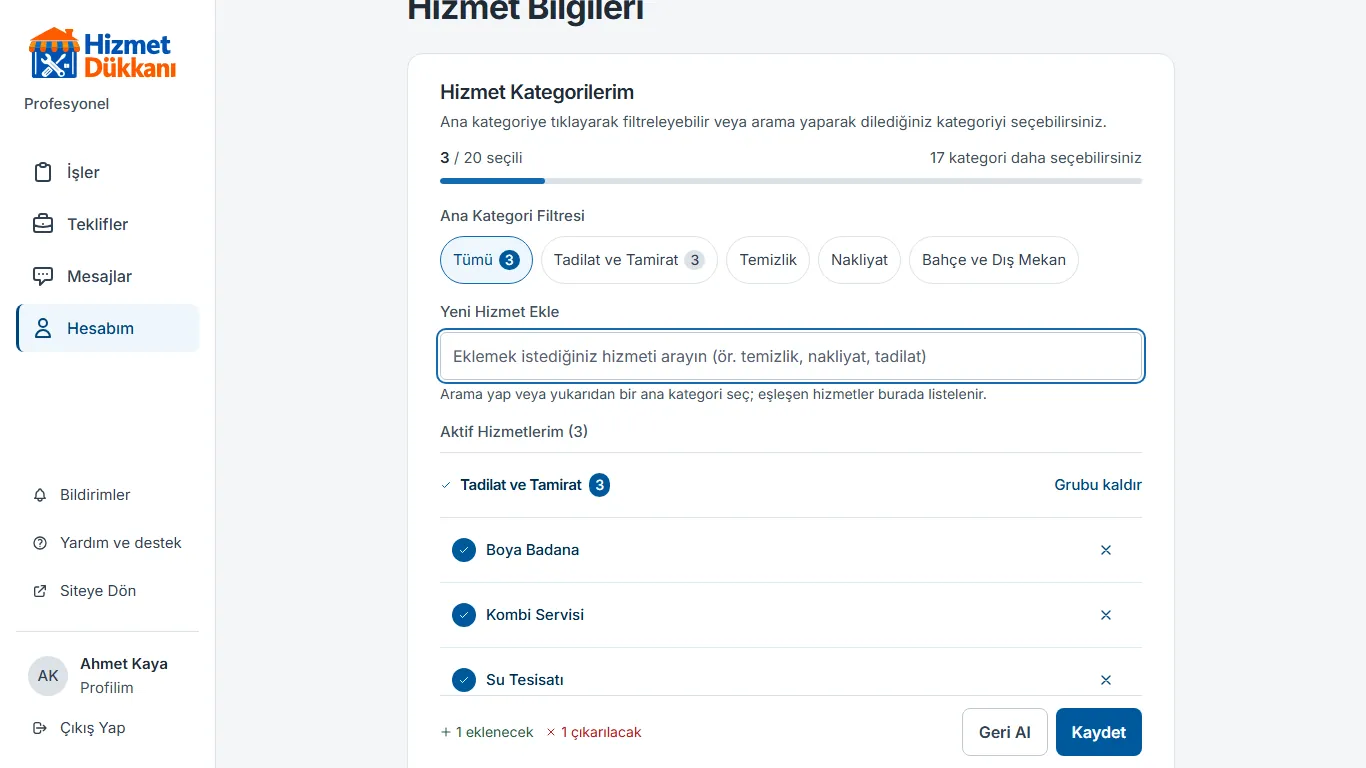
Task: Click the Geri Al button
Action: pyautogui.click(x=1005, y=732)
